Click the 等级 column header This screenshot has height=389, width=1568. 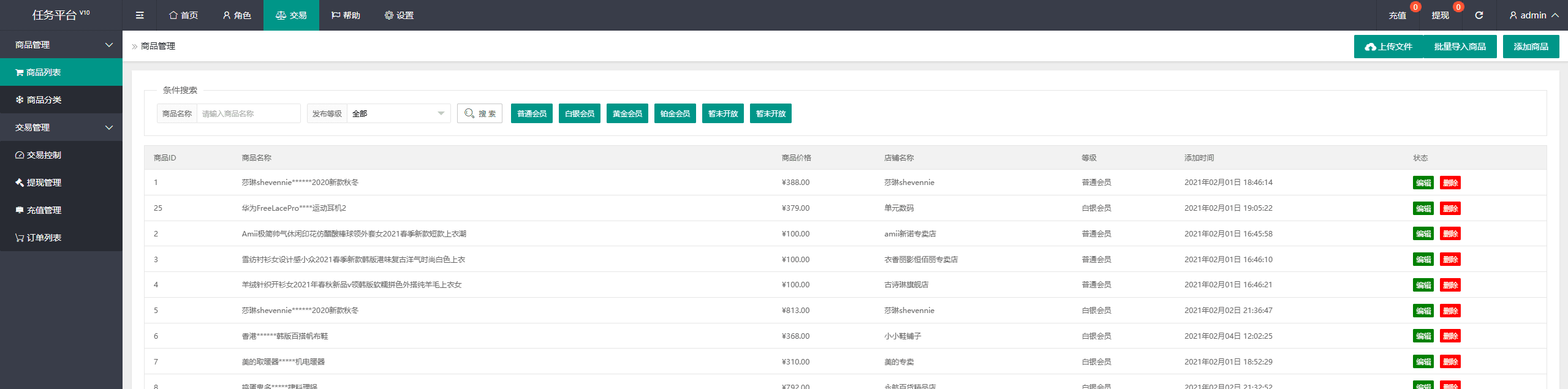pos(1089,158)
